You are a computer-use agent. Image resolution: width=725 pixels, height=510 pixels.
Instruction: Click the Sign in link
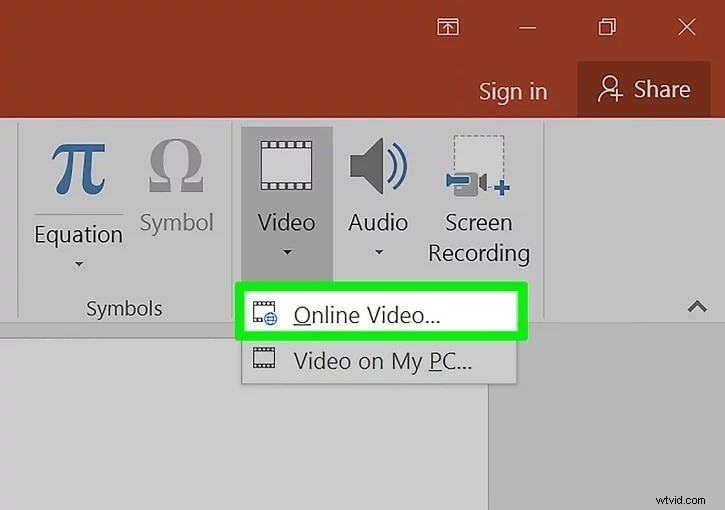(x=513, y=91)
